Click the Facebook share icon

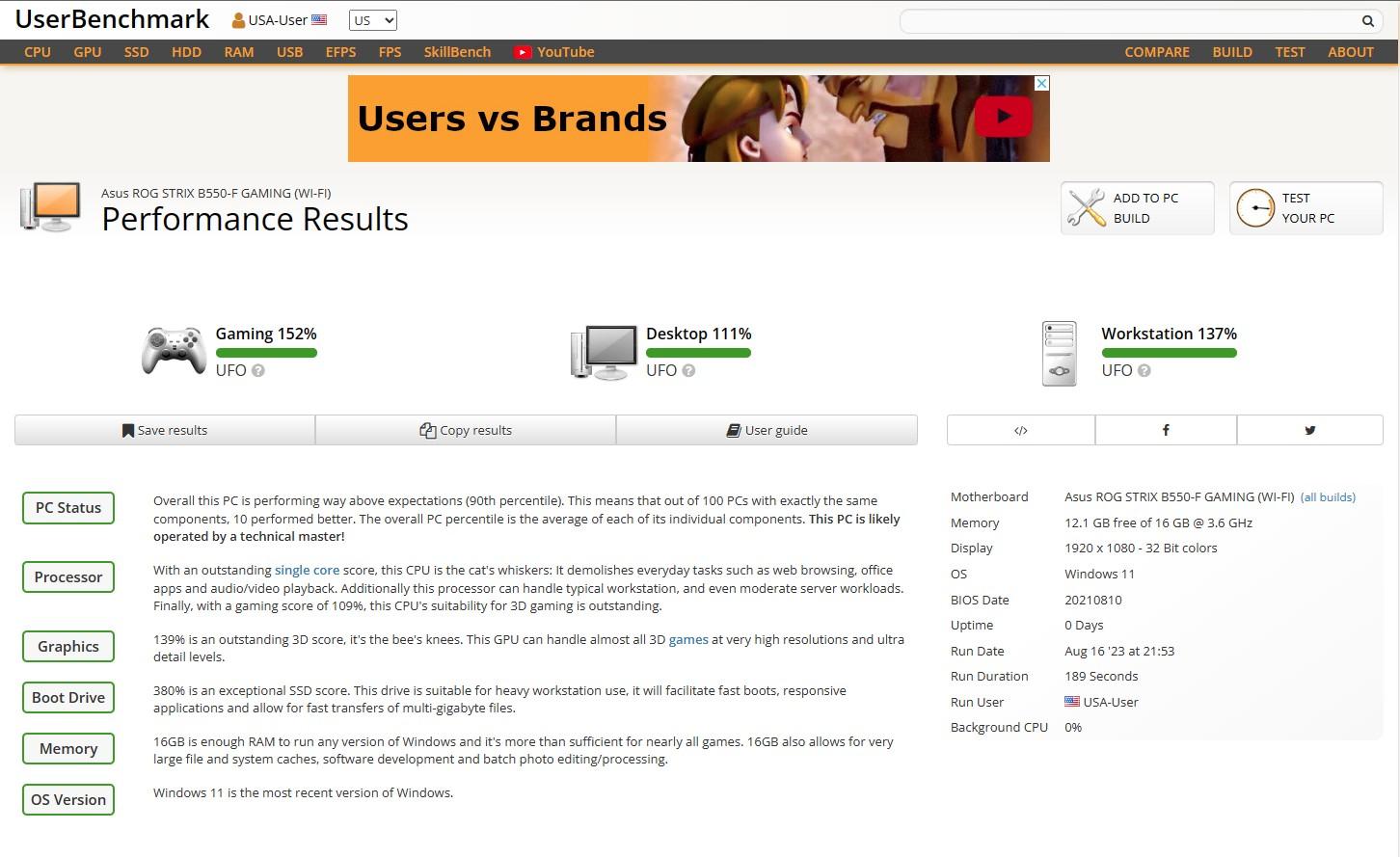(x=1165, y=430)
